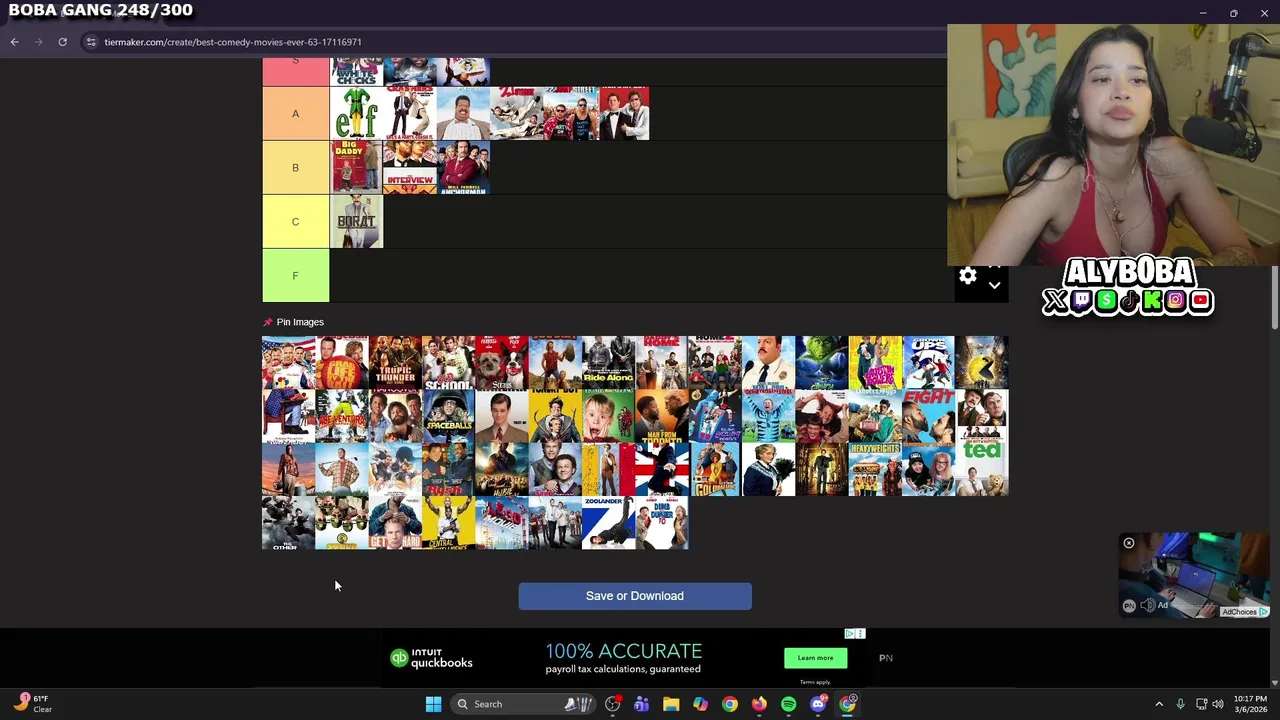The image size is (1280, 720).
Task: Select the green F tier label
Action: 295,275
